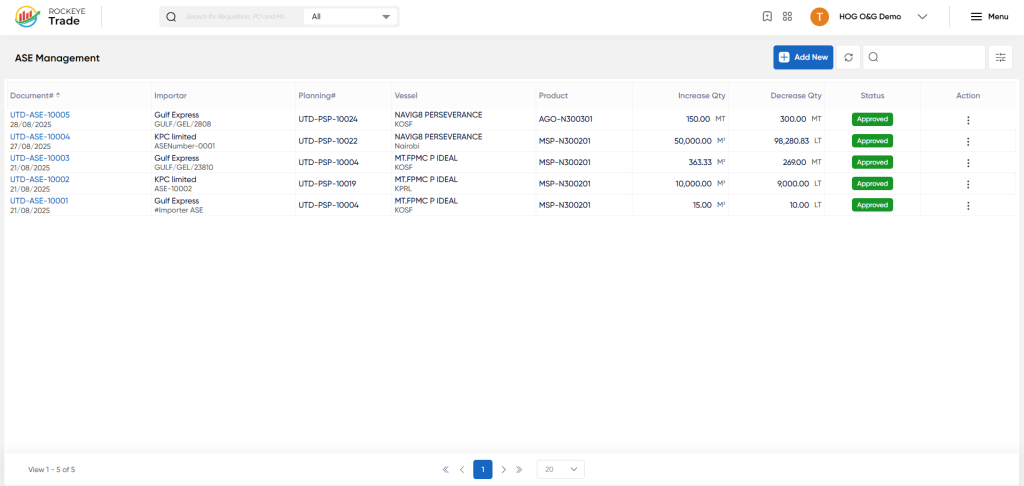Screen dimensions: 1024x486
Task: Open document UTD-ASE-10002
Action: point(40,180)
